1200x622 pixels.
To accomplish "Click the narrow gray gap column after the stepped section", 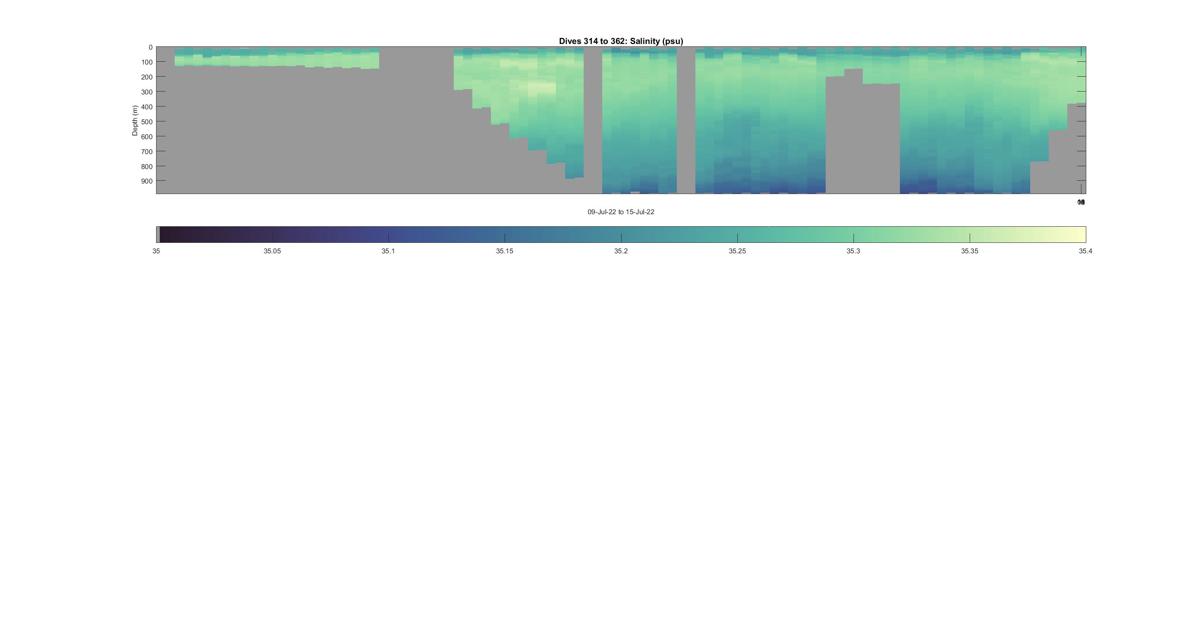I will 593,120.
